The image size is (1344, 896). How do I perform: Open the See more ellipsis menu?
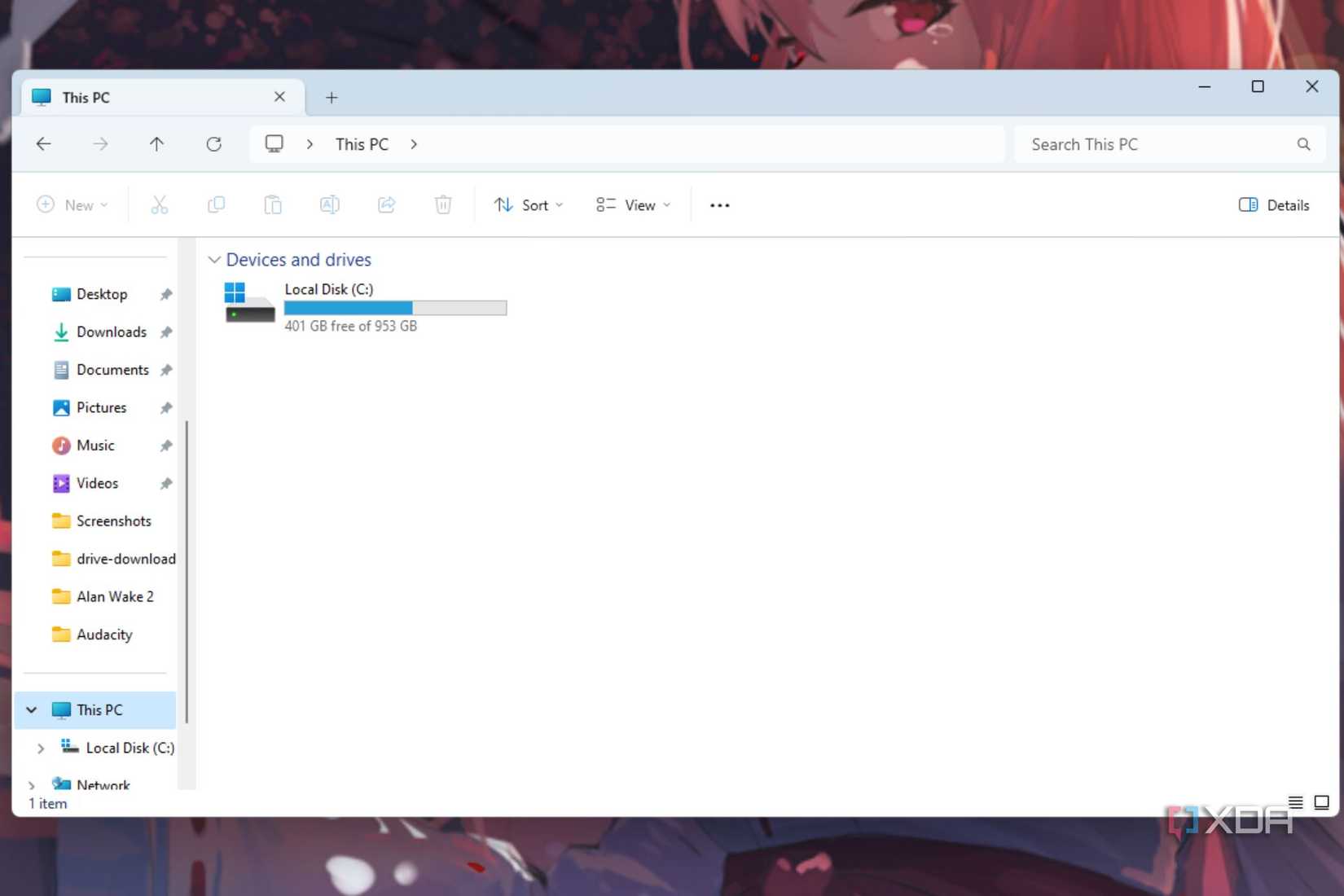tap(719, 205)
